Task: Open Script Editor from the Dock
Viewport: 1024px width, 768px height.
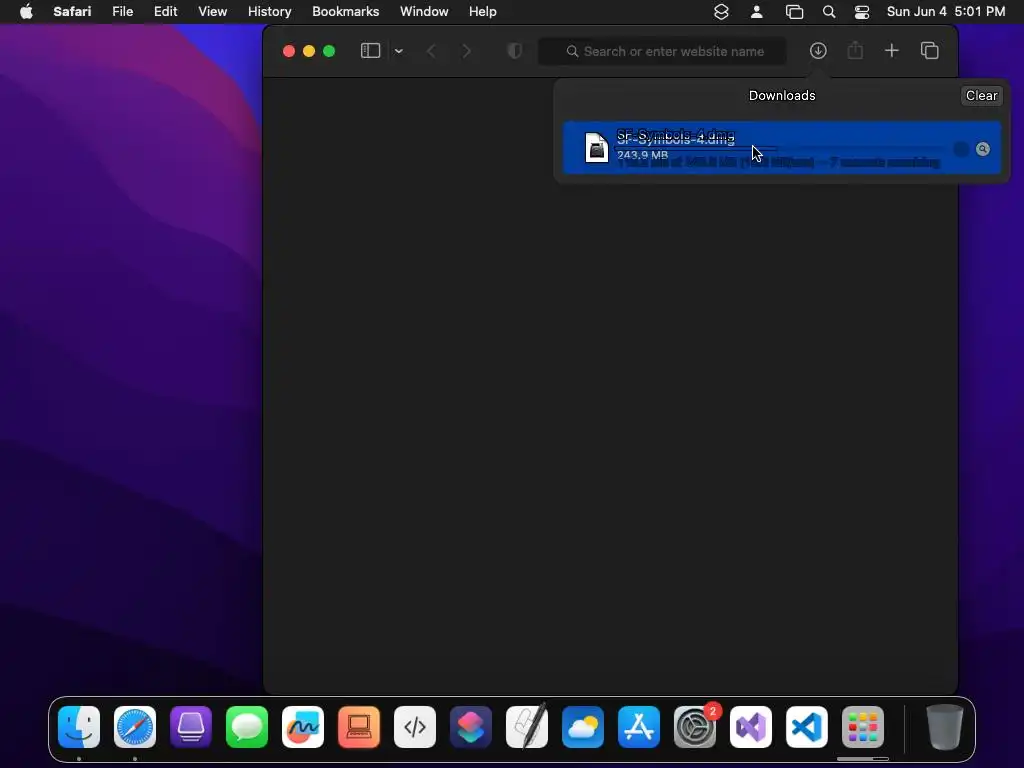Action: (x=527, y=726)
